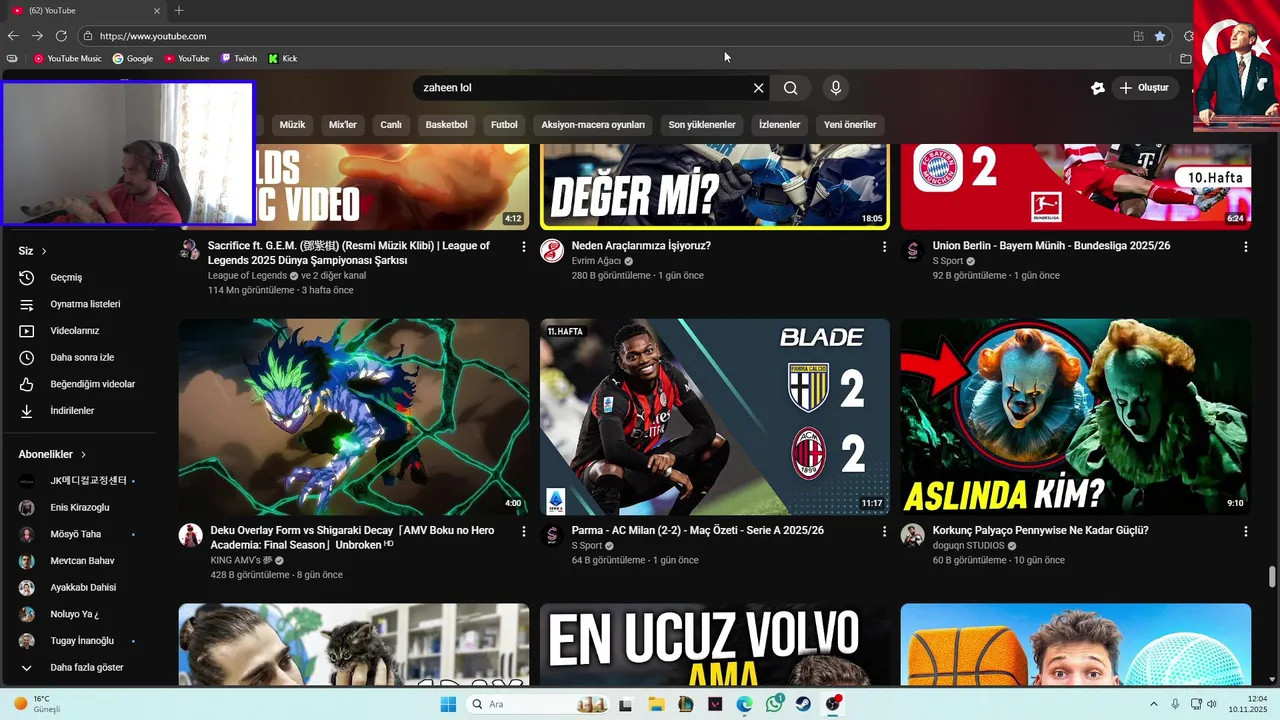
Task: Show hidden system tray icons
Action: tap(1153, 704)
